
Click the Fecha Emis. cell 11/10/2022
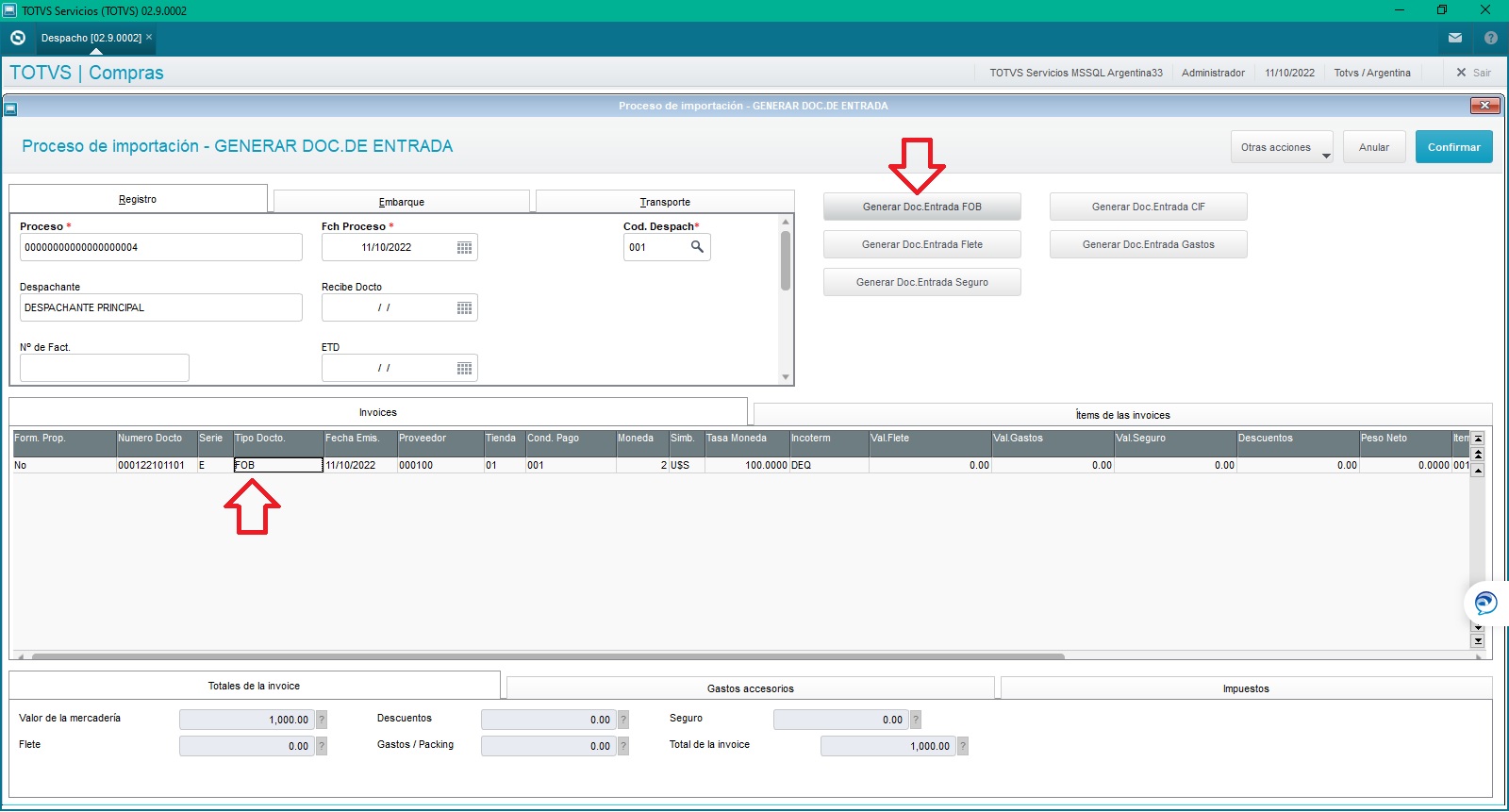pyautogui.click(x=360, y=465)
